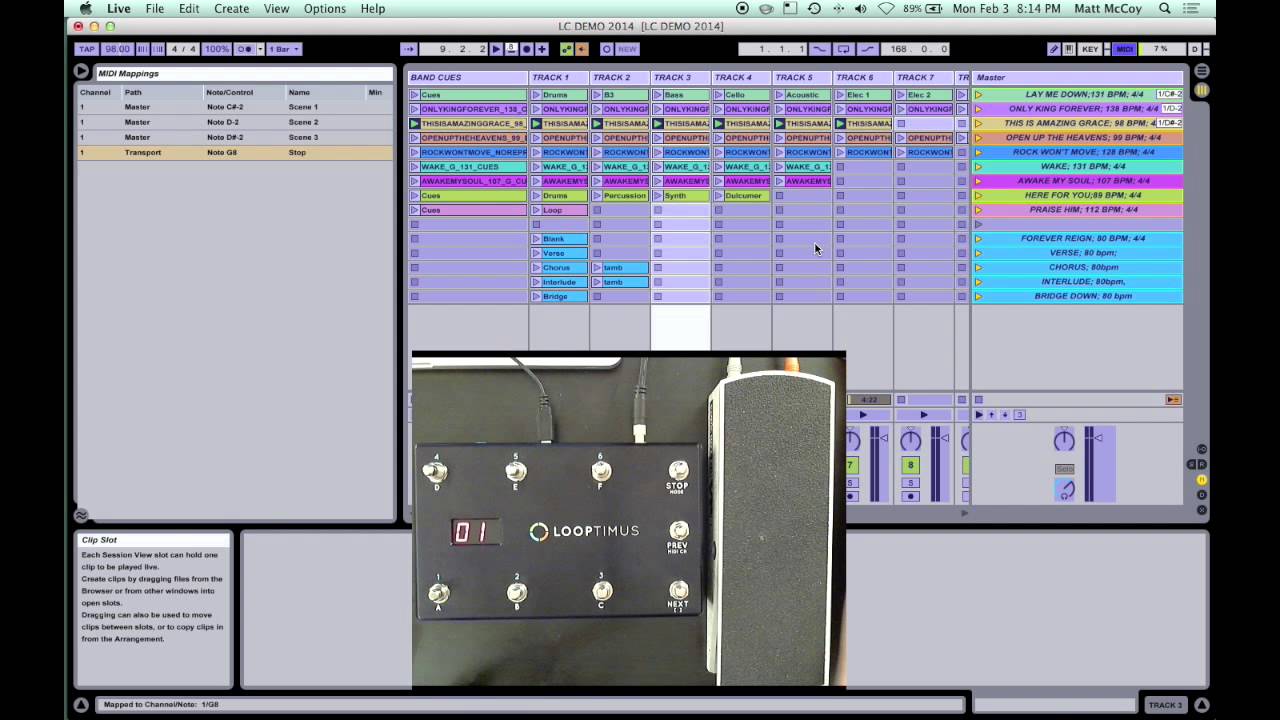
Task: Toggle the Crossfader X section selector
Action: [x=1202, y=510]
